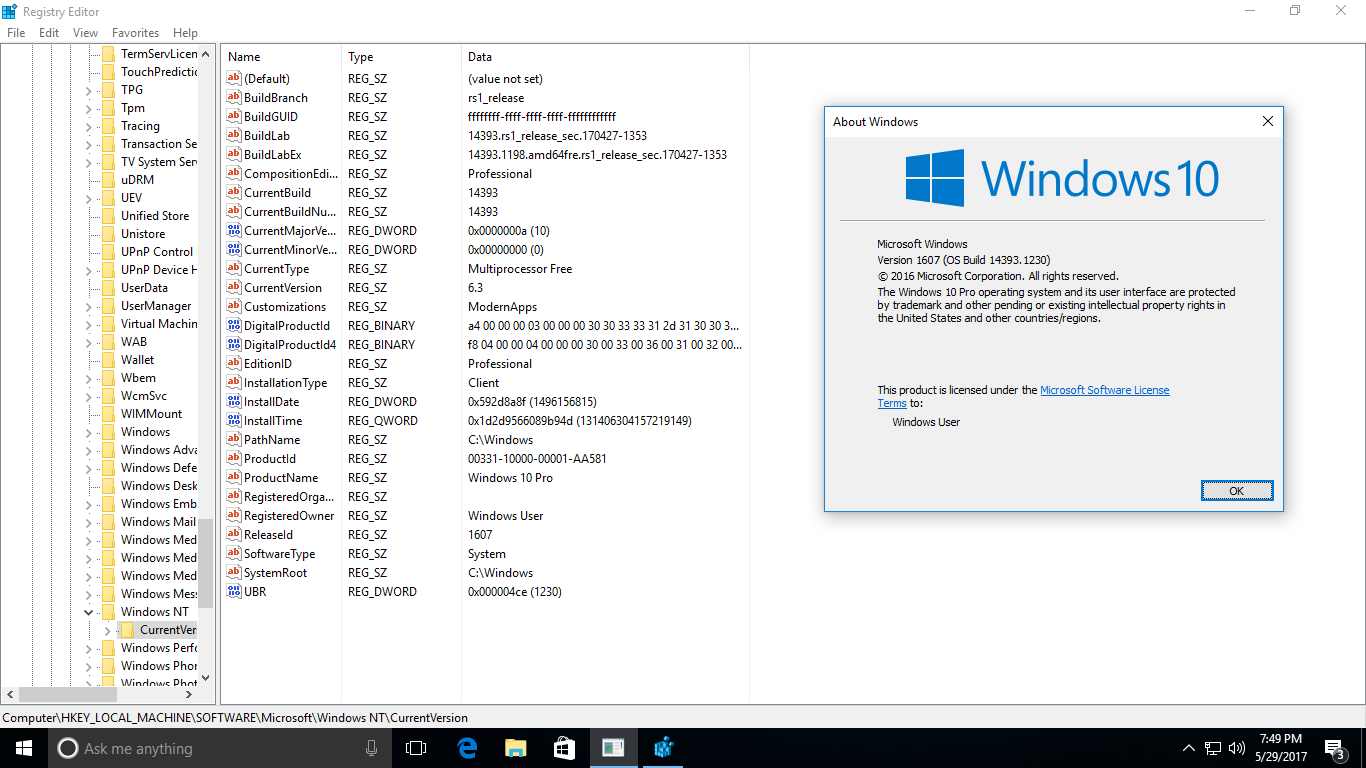Screen dimensions: 1366x768
Task: Click Cortana microphone icon
Action: 372,748
